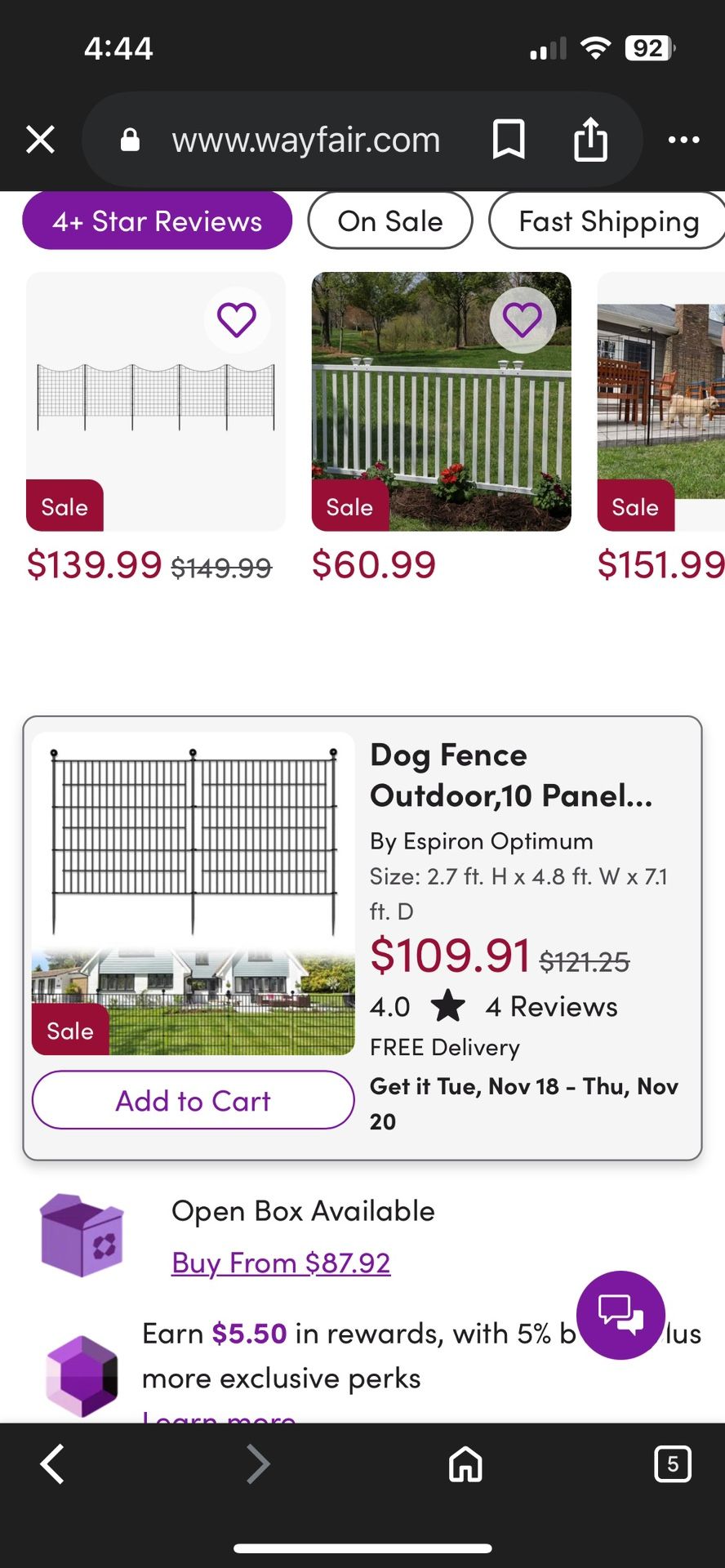Open the live chat bubble icon
725x1568 pixels.
coord(620,1315)
